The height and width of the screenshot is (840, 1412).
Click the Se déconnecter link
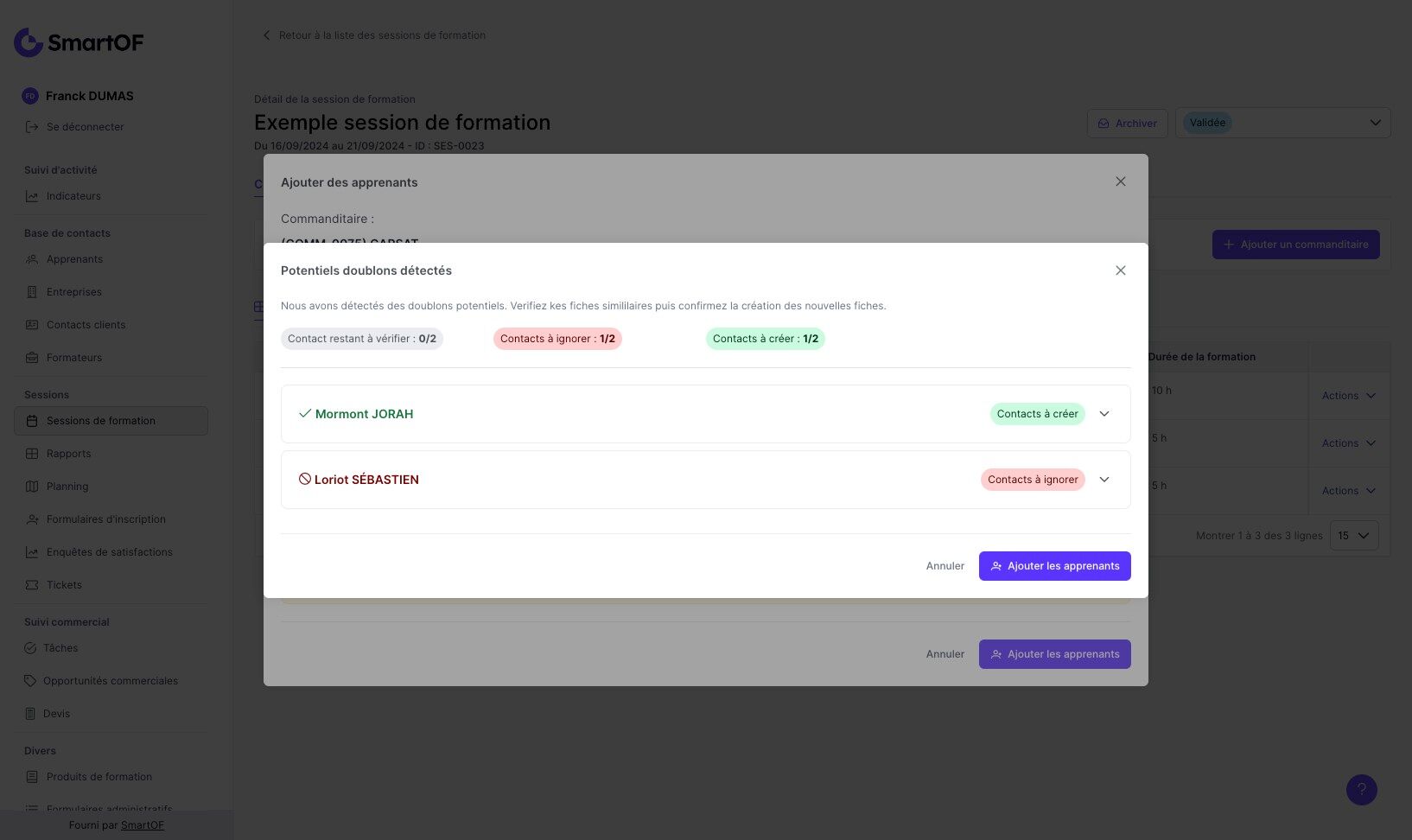coord(86,127)
